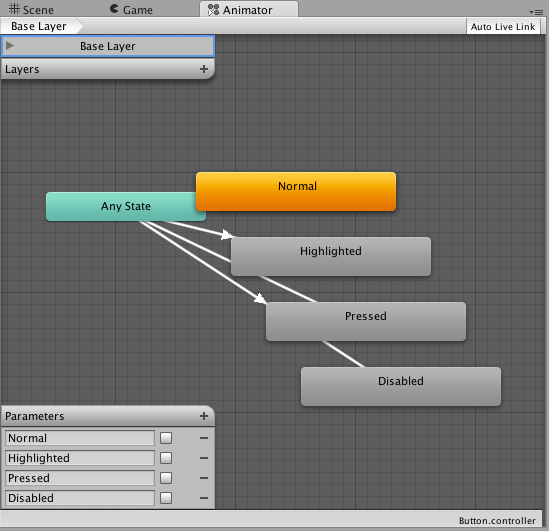The image size is (549, 531).
Task: Add a new layer with plus icon
Action: [204, 69]
